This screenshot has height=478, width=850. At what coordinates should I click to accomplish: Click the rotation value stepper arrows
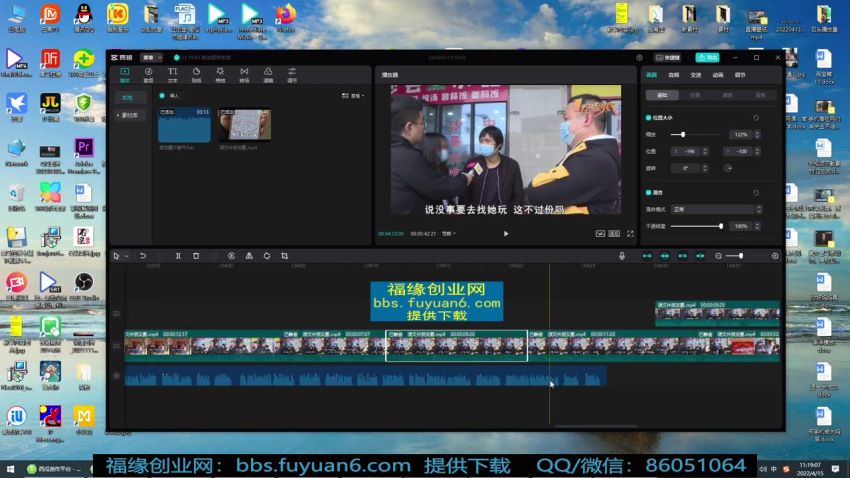click(x=705, y=168)
